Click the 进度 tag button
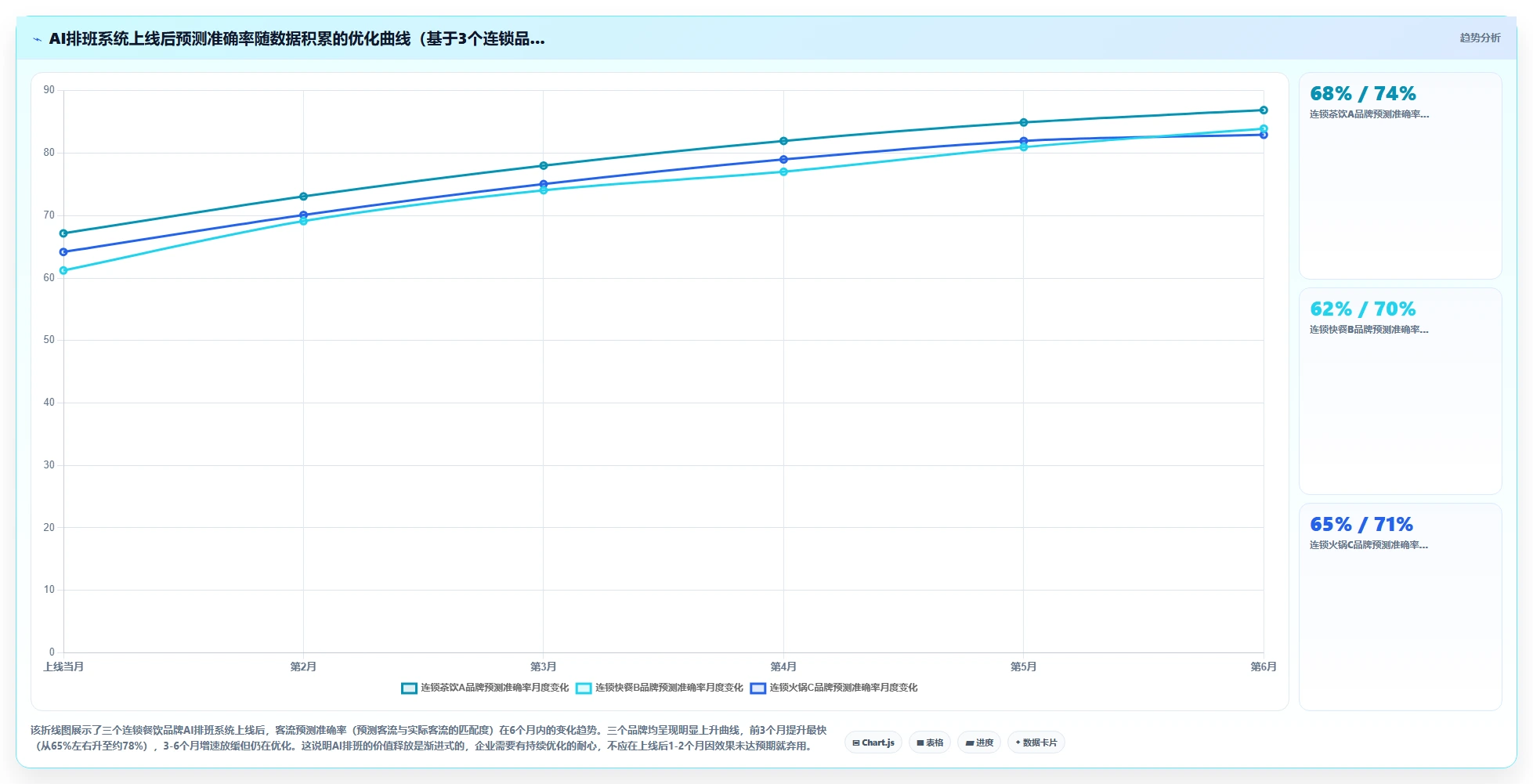 (x=979, y=742)
